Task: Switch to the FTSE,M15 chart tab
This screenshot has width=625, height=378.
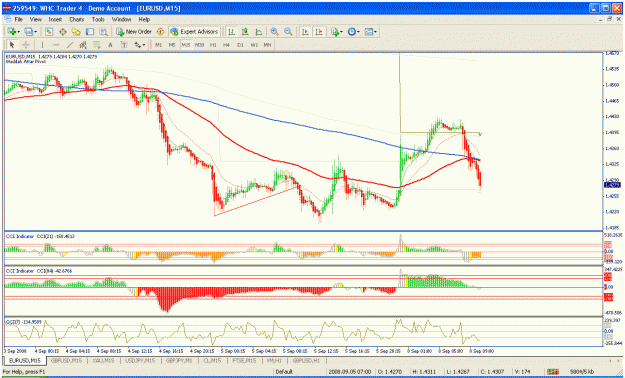Action: tap(244, 360)
